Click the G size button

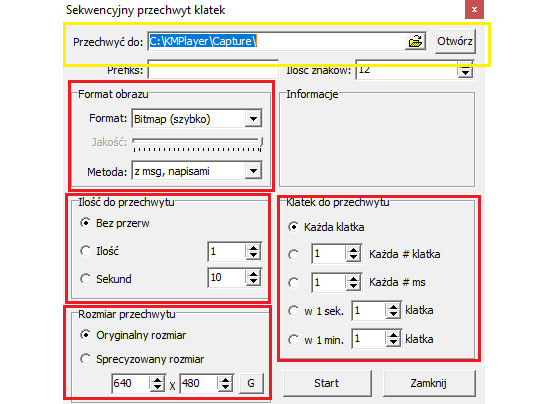point(251,383)
